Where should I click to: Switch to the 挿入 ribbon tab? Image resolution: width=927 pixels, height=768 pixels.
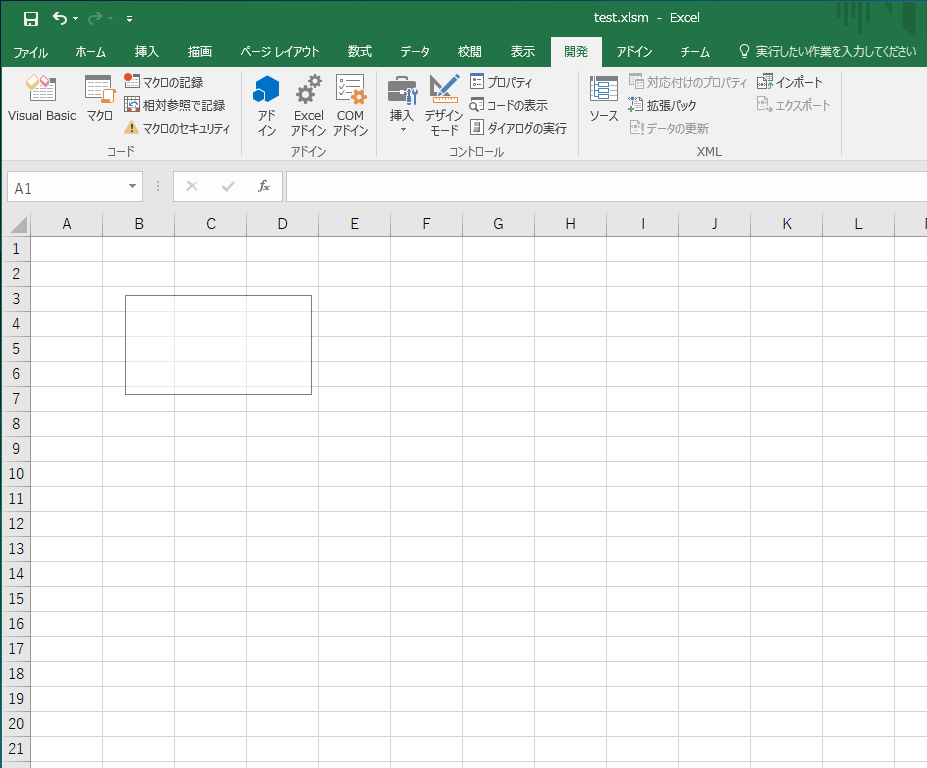coord(147,52)
